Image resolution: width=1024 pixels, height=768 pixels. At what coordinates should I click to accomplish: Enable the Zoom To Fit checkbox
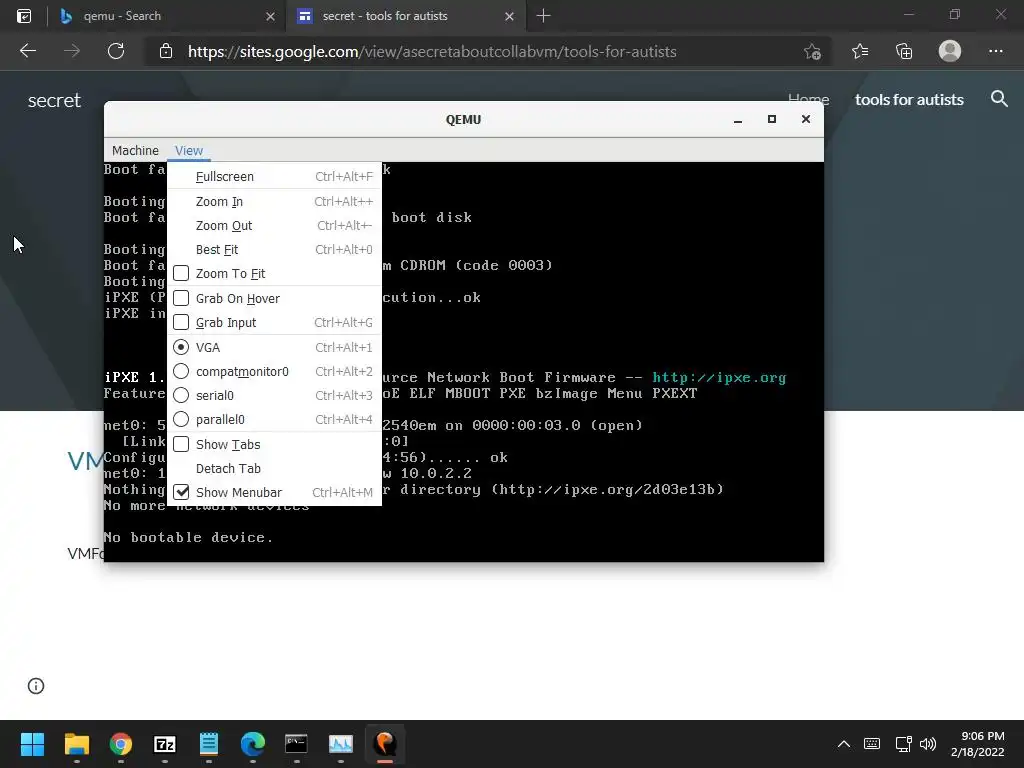(181, 273)
